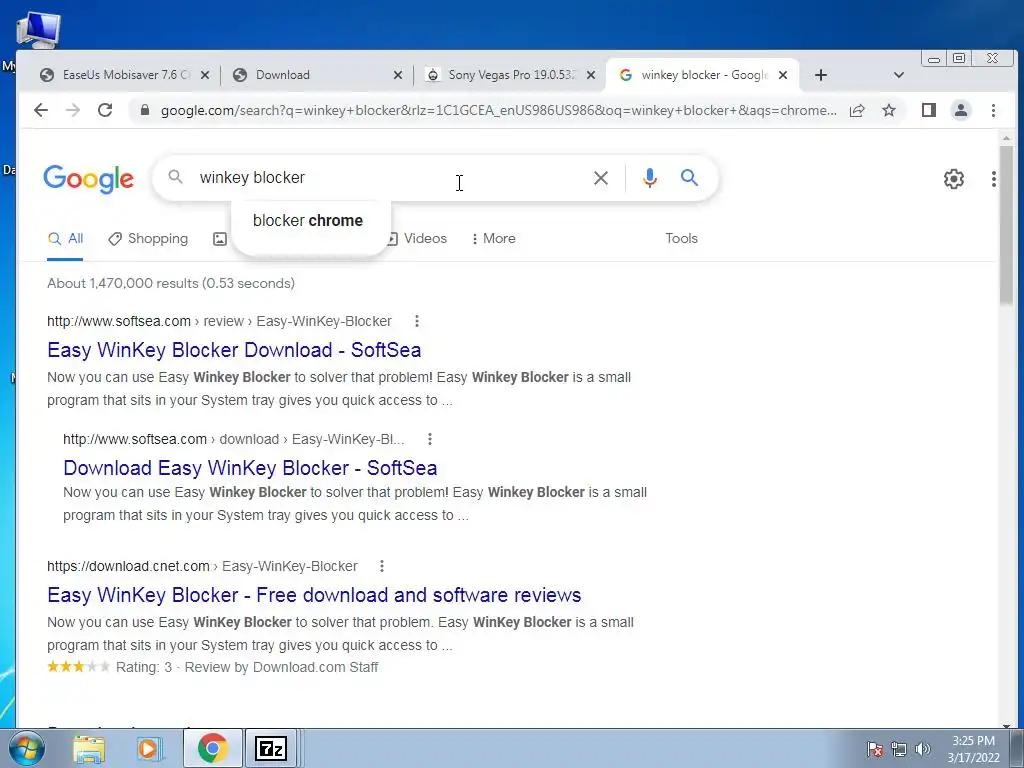This screenshot has height=768, width=1024.
Task: Start a voice search with microphone
Action: (650, 178)
